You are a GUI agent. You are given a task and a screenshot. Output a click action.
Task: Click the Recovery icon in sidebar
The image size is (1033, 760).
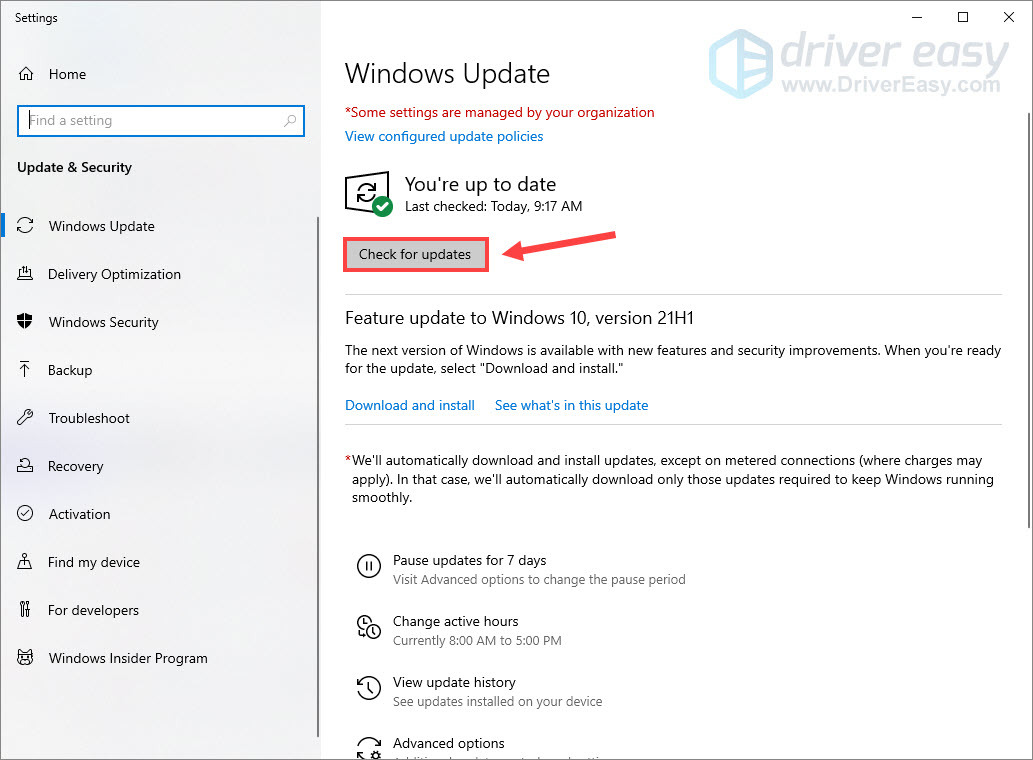(25, 466)
